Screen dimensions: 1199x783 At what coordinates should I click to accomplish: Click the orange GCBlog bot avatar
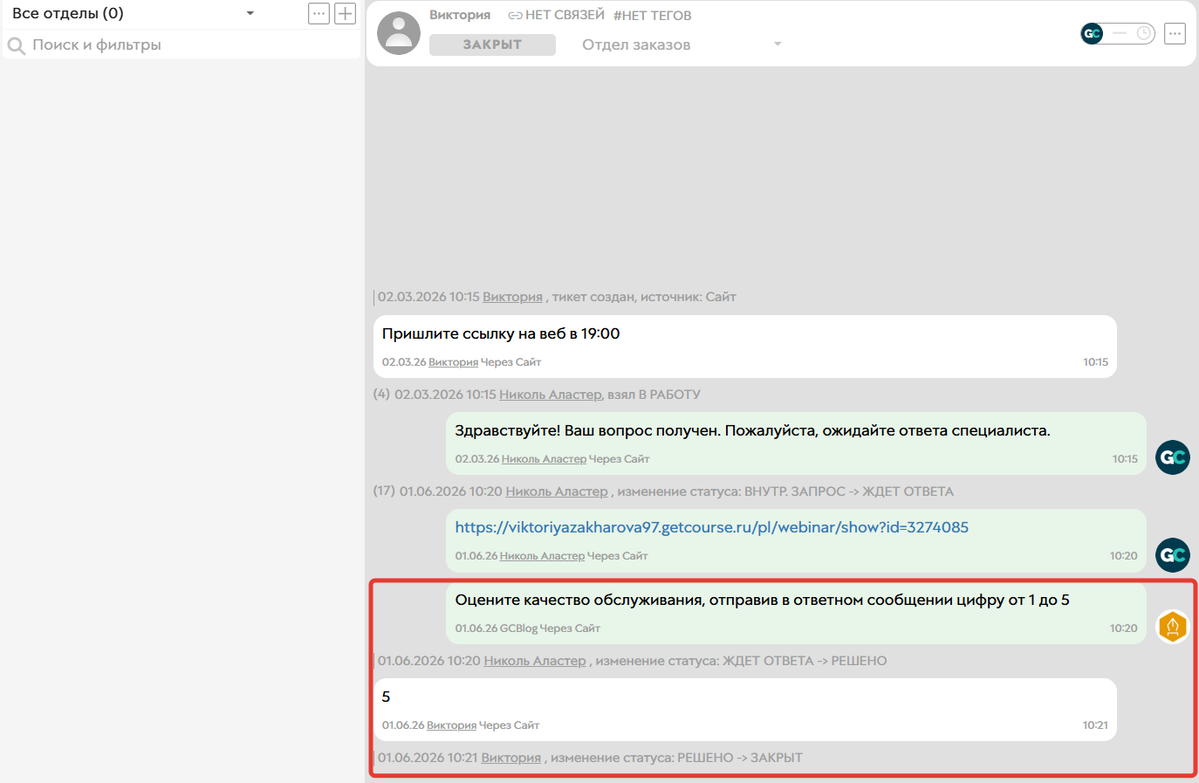pos(1172,627)
